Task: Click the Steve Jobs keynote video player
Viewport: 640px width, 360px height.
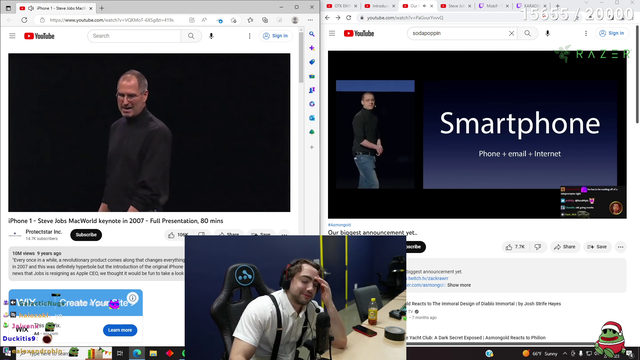Action: [x=149, y=132]
